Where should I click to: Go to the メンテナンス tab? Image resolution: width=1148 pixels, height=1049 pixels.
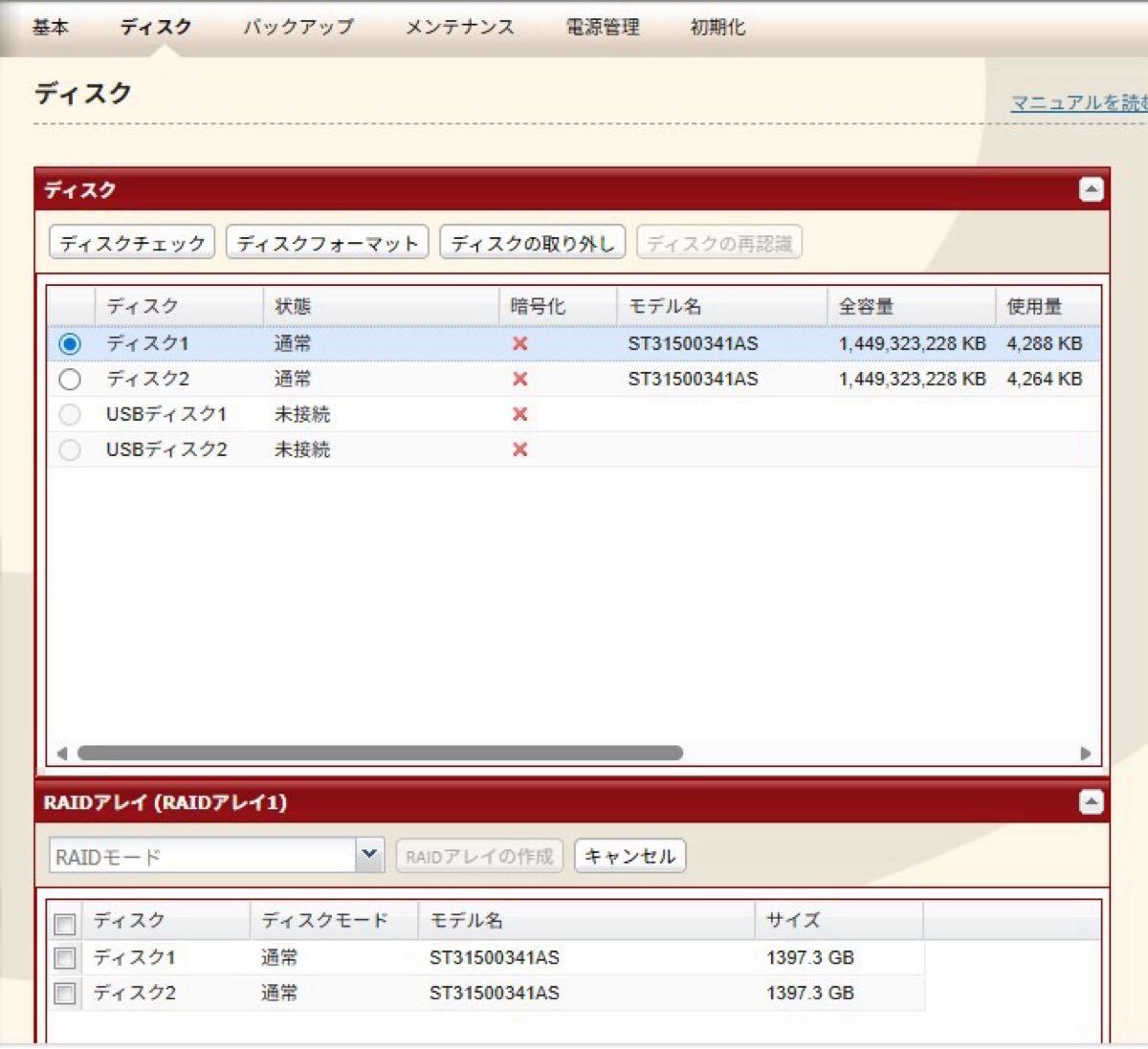click(459, 27)
